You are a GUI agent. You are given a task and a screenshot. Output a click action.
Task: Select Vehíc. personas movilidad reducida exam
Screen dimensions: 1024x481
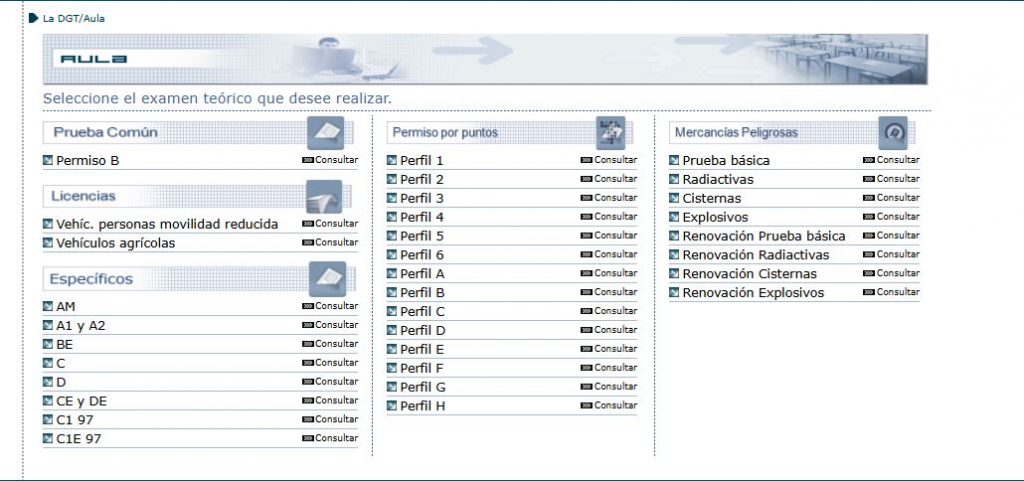(167, 224)
